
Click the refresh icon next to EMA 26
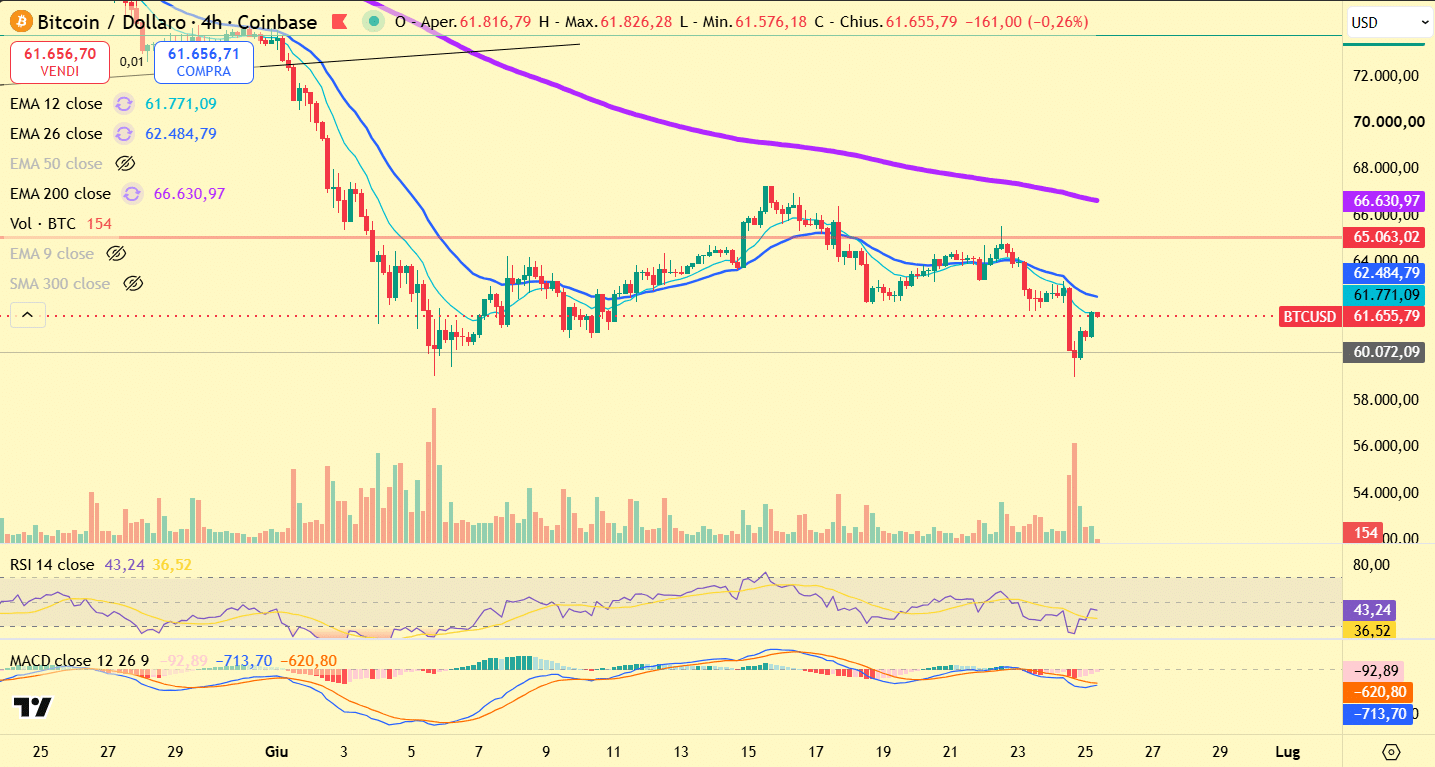click(124, 134)
